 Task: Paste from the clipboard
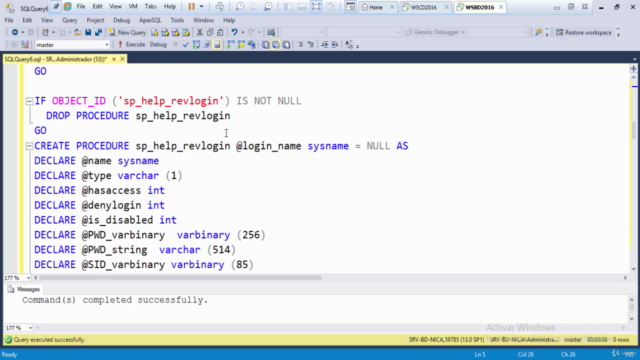220,32
